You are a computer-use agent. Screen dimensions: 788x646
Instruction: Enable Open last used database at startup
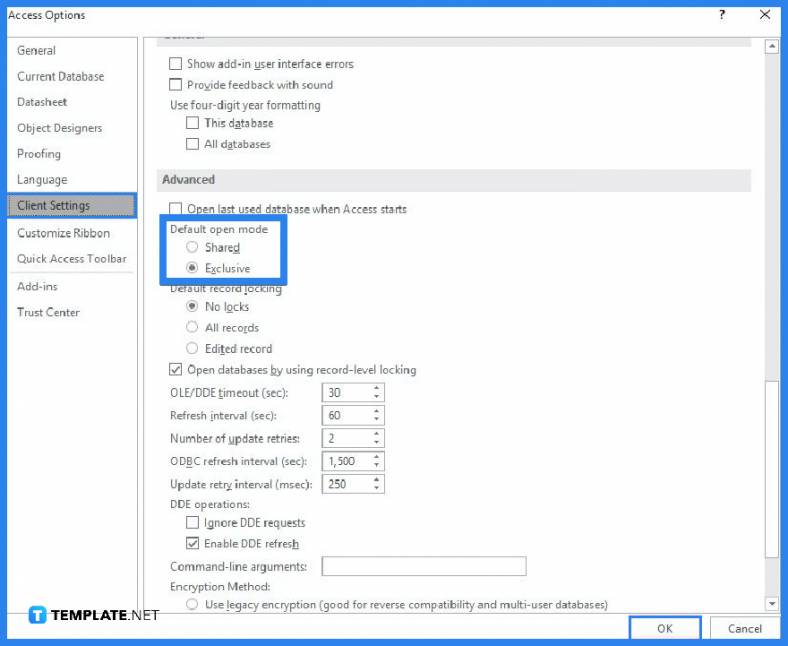[177, 209]
